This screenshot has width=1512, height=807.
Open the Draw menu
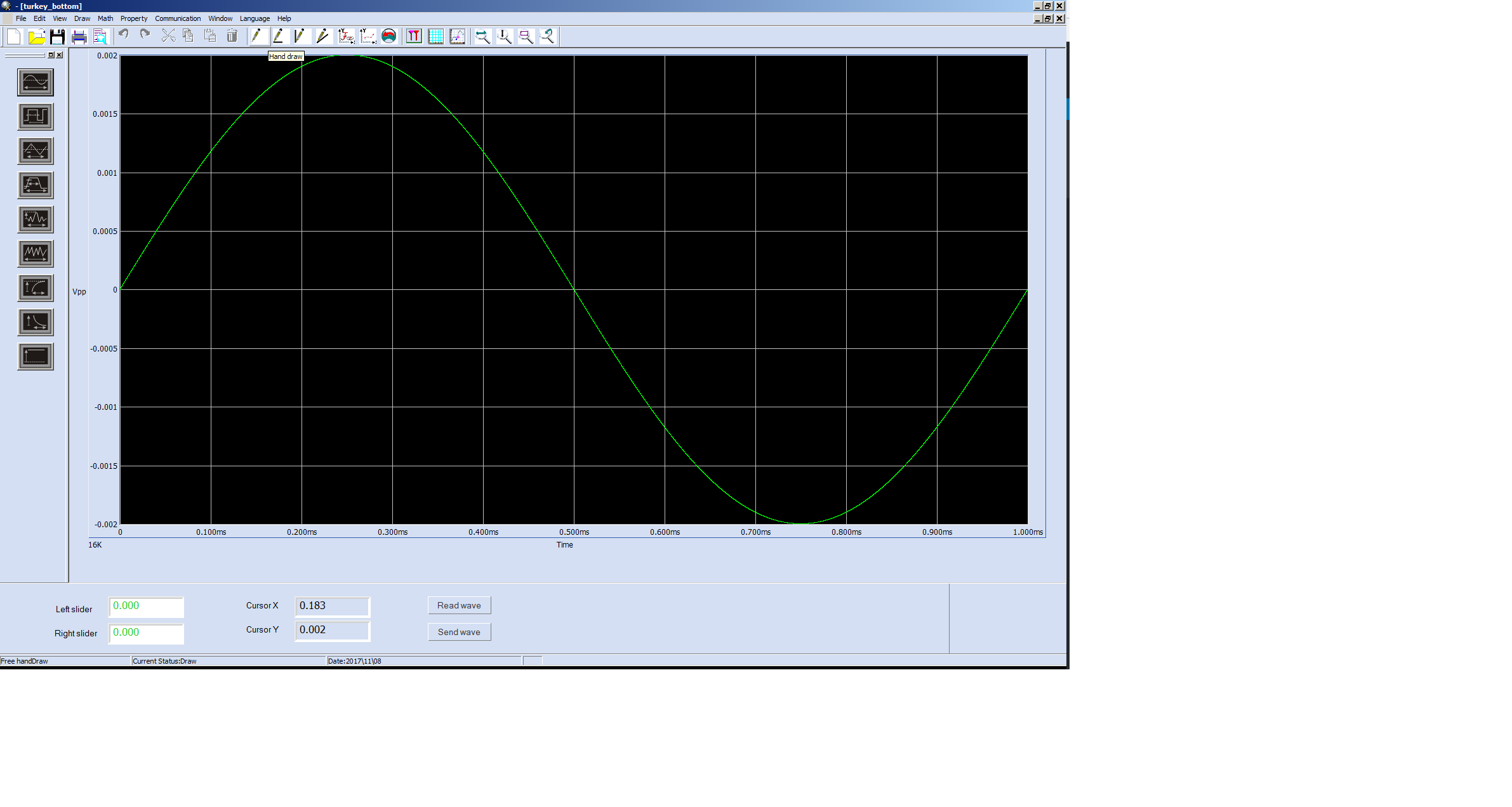point(82,18)
